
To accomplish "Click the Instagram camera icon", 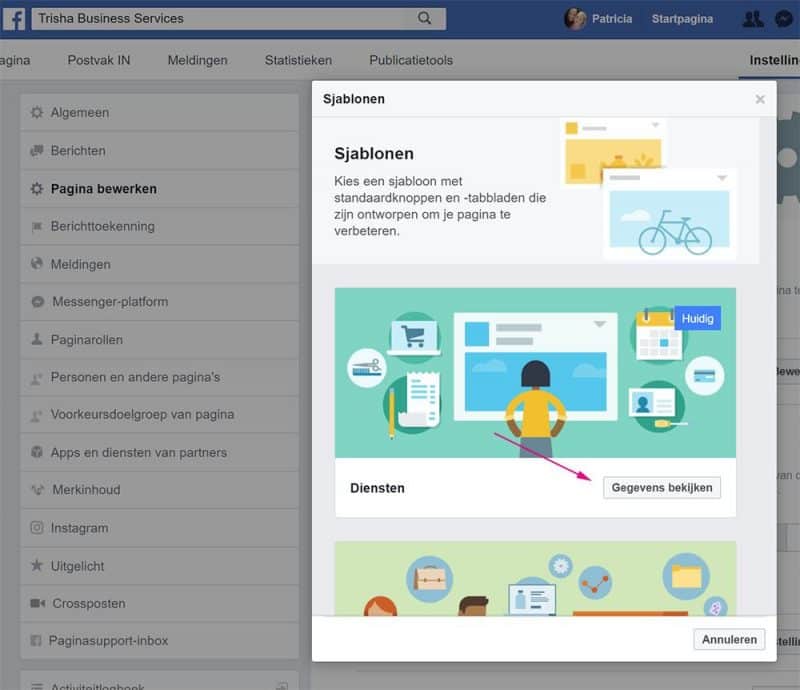I will point(37,527).
